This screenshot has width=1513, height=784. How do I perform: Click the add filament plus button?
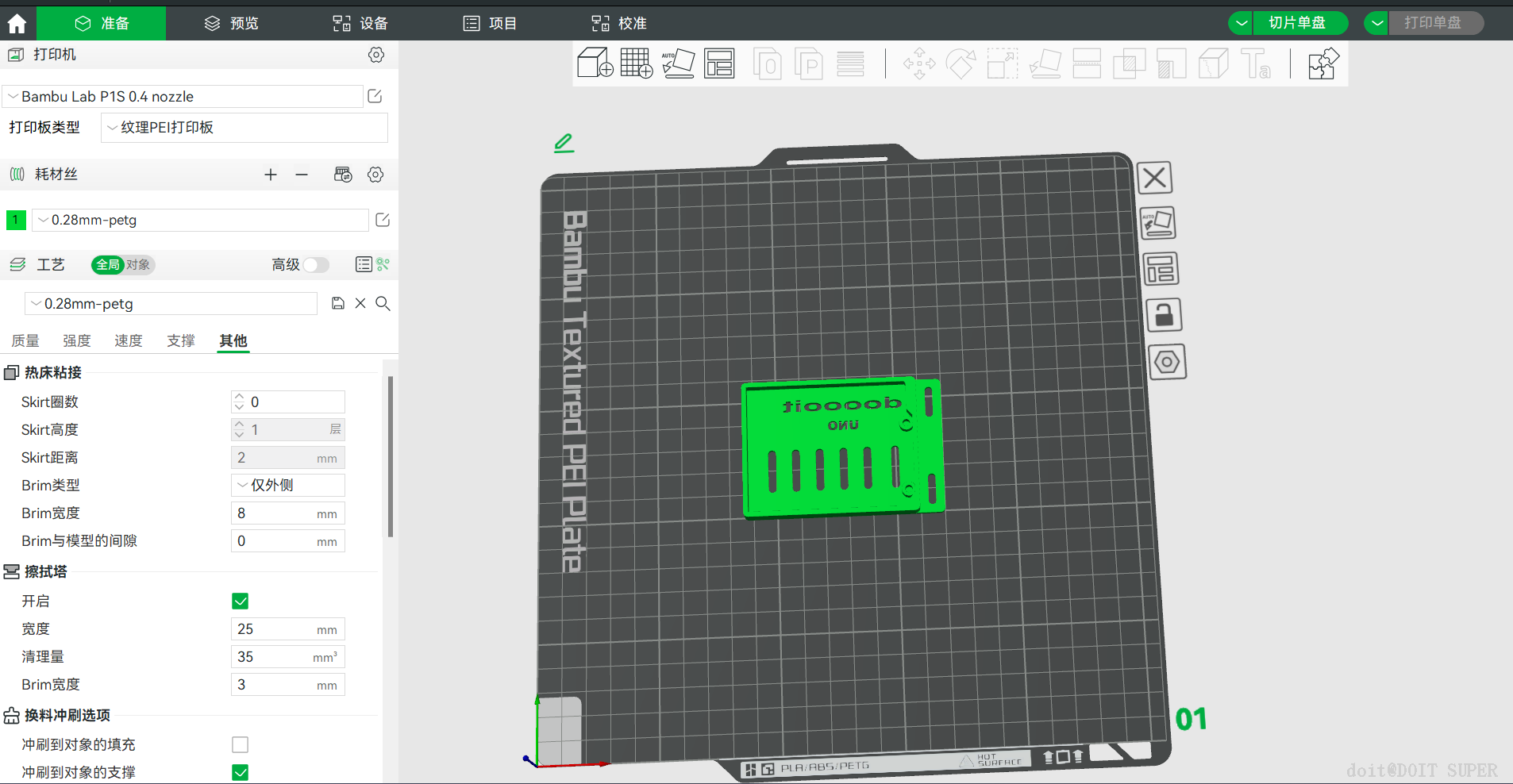[x=271, y=175]
